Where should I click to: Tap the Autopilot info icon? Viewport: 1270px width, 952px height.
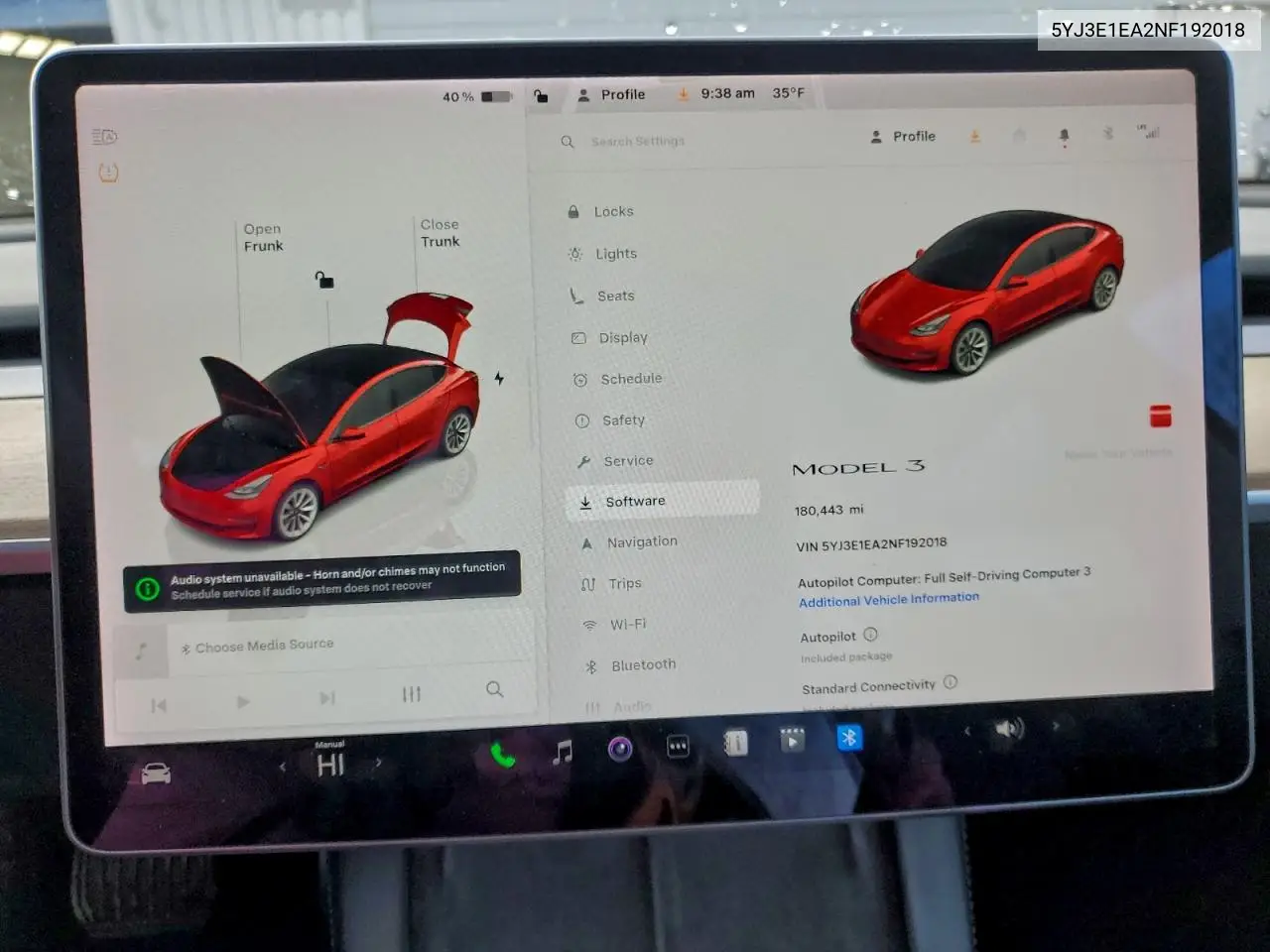pyautogui.click(x=870, y=635)
